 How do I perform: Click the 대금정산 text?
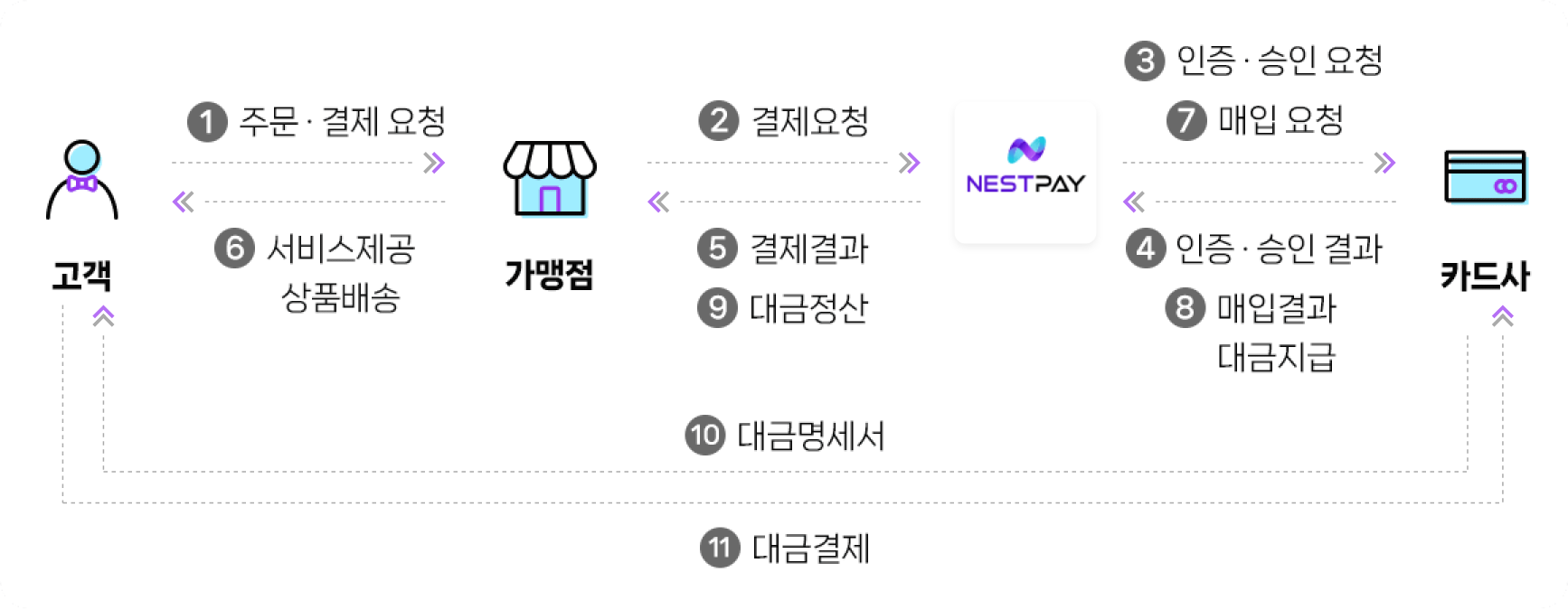click(x=808, y=308)
